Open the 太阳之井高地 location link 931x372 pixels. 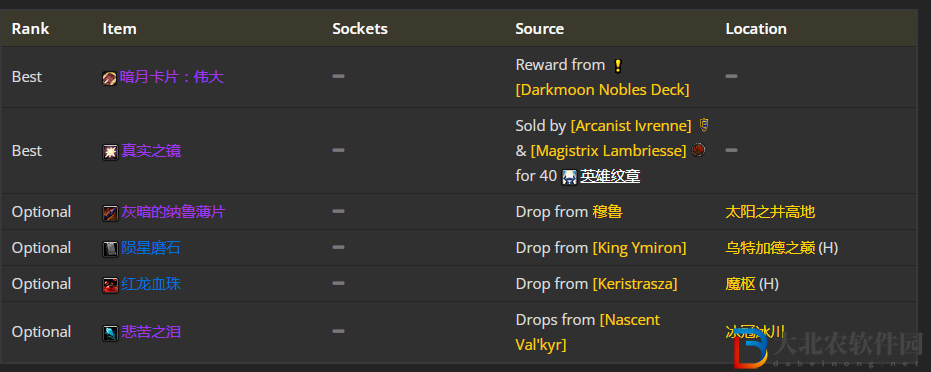pyautogui.click(x=770, y=212)
